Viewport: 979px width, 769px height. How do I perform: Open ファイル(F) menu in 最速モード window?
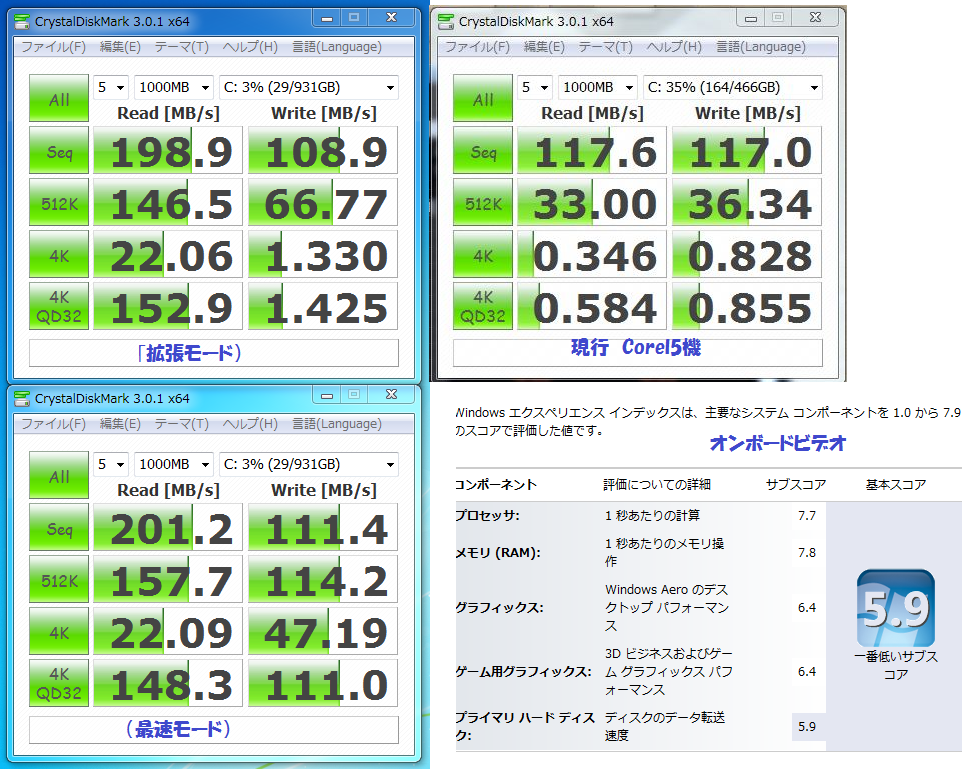coord(53,424)
